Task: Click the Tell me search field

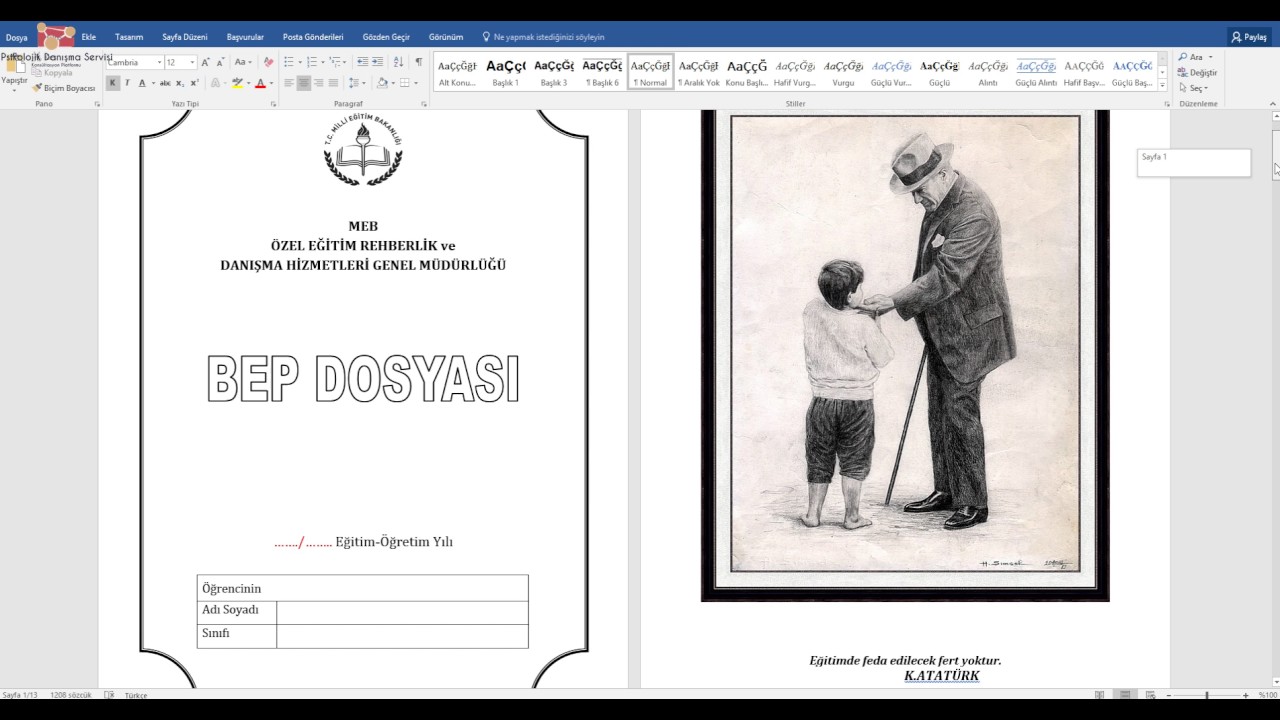Action: click(x=544, y=37)
